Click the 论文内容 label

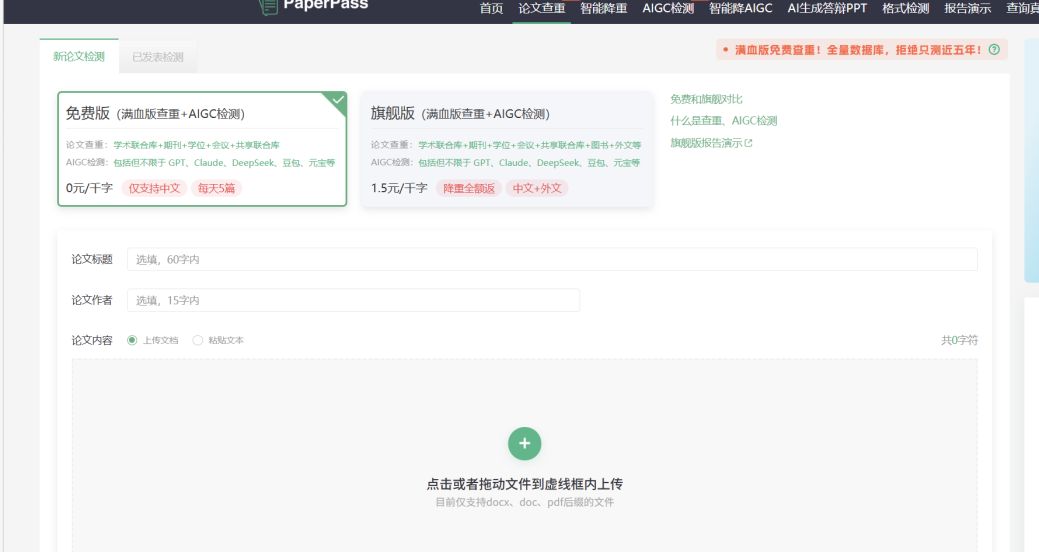(x=92, y=340)
